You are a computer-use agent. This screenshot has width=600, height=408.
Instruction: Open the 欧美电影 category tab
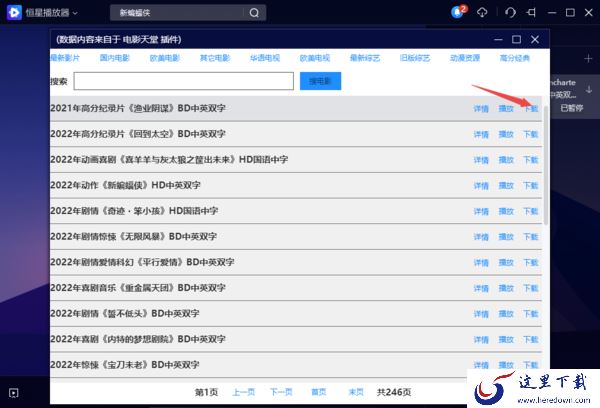(x=165, y=58)
